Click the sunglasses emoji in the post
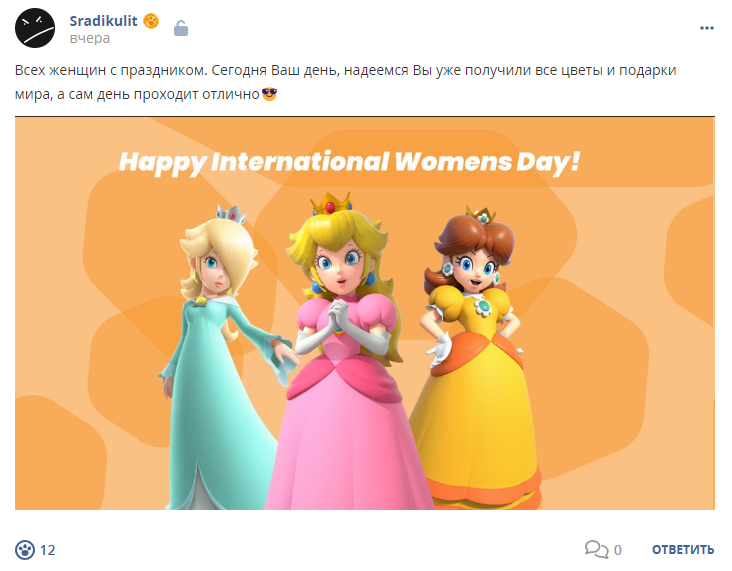The width and height of the screenshot is (732, 571). pos(269,94)
